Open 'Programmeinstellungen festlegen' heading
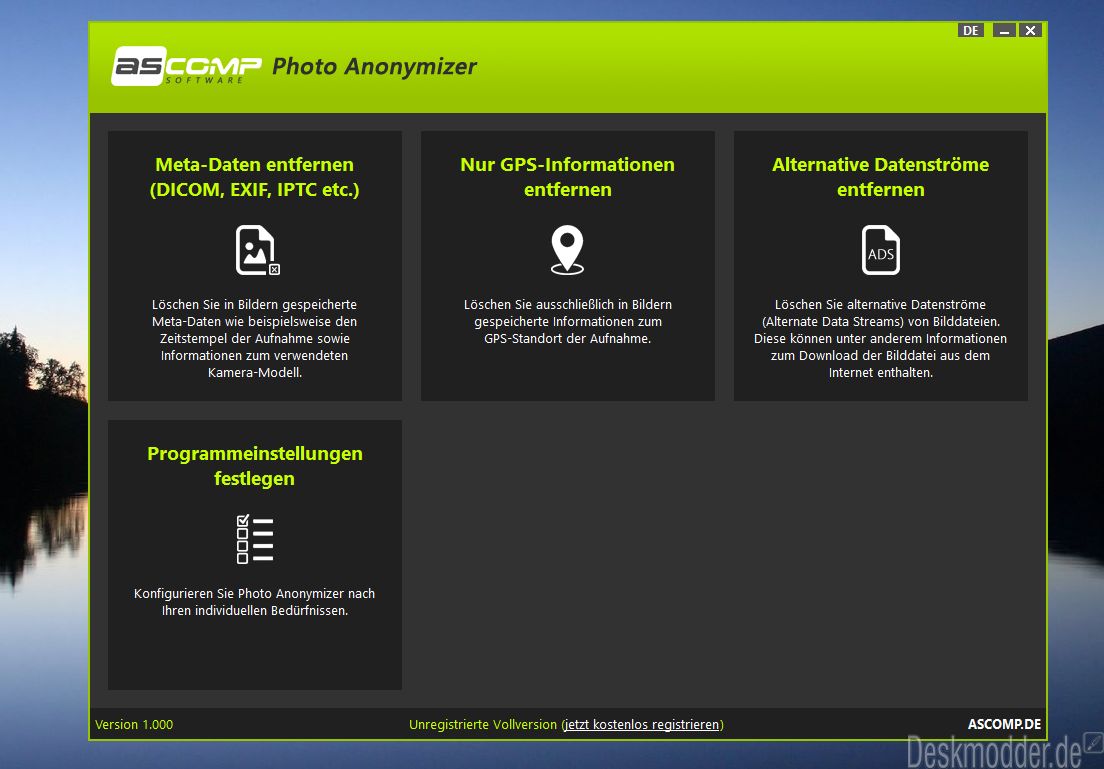This screenshot has width=1104, height=769. 255,465
